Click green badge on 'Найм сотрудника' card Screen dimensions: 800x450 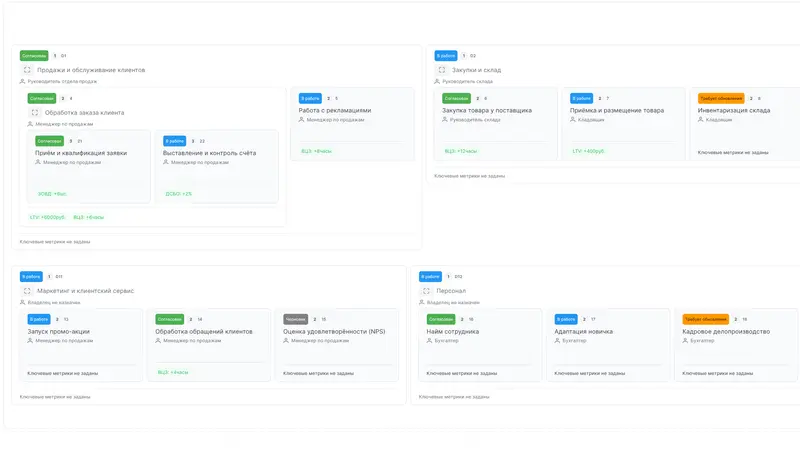441,319
